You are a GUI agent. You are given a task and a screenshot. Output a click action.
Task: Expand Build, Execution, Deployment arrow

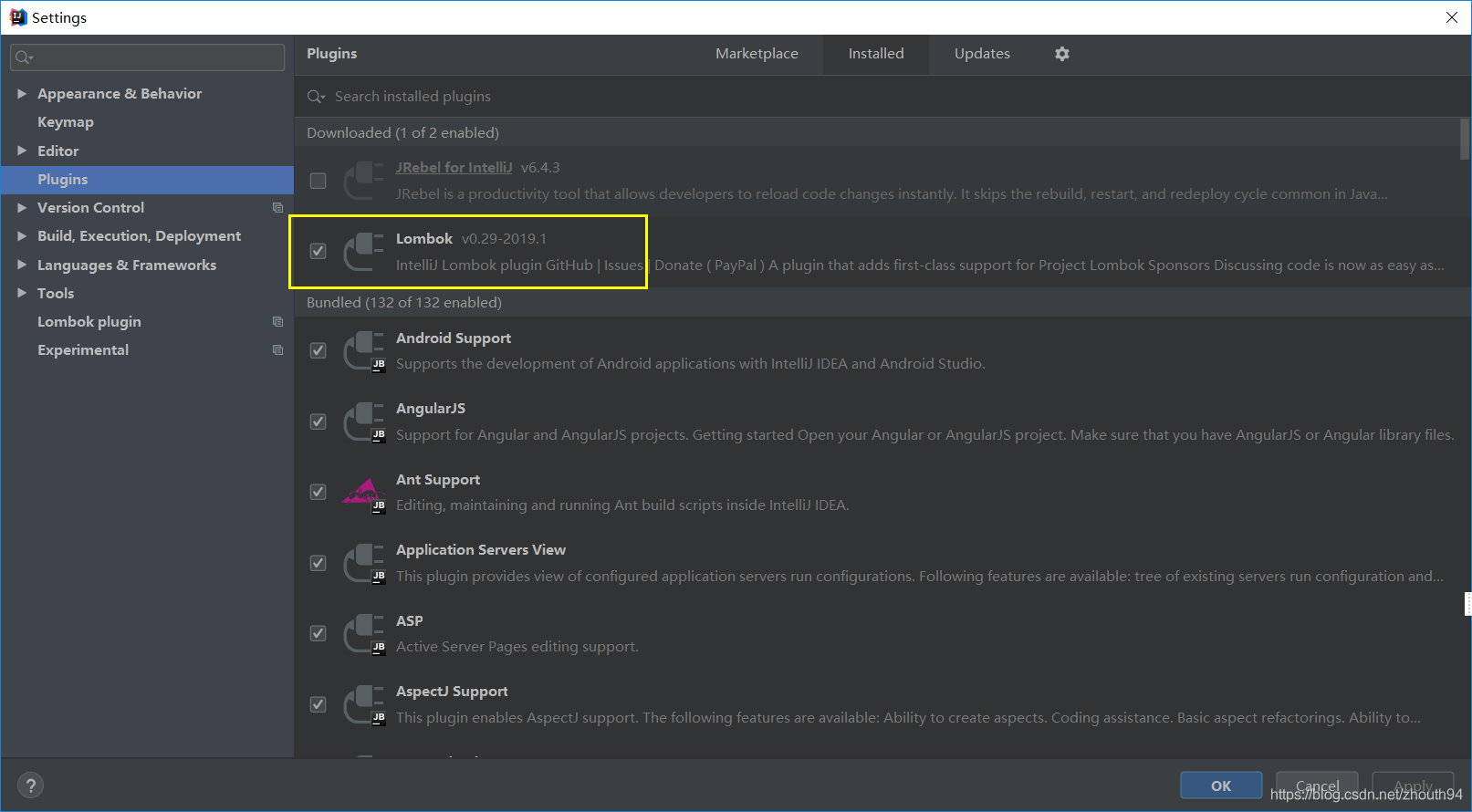pos(22,236)
